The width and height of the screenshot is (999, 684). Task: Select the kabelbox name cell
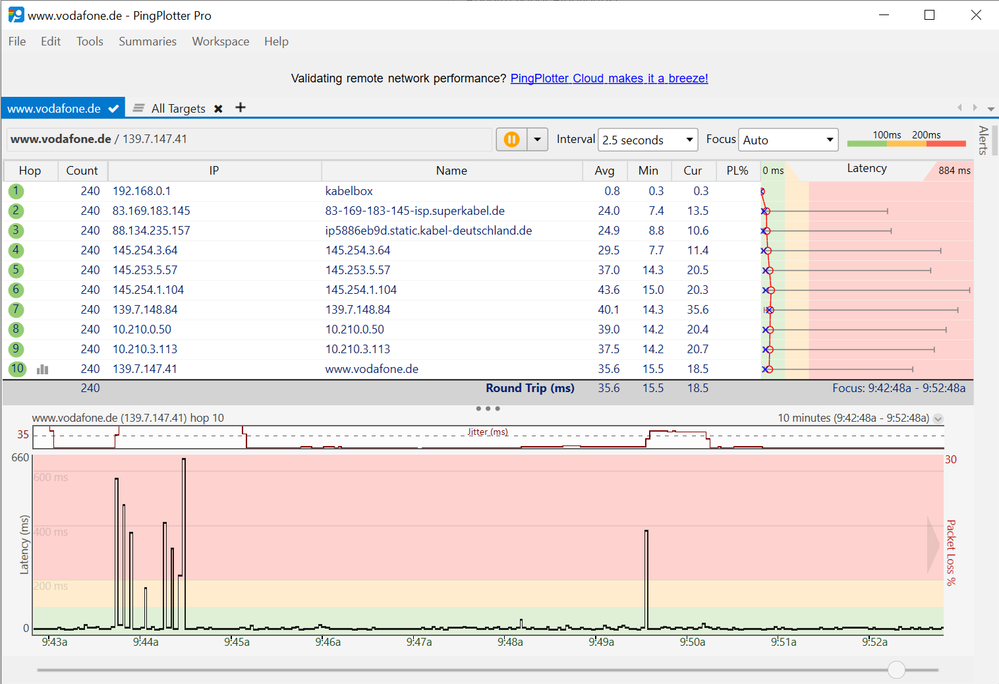[349, 191]
